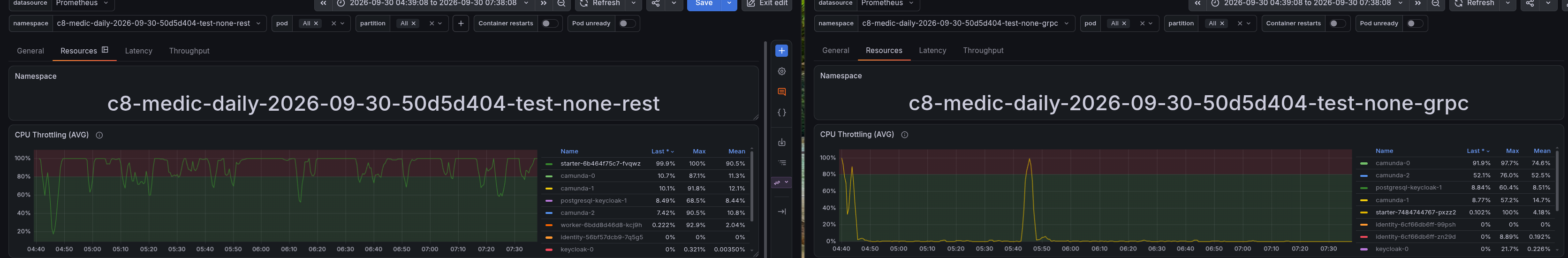Open the outline list icon in left sidebar

[781, 162]
